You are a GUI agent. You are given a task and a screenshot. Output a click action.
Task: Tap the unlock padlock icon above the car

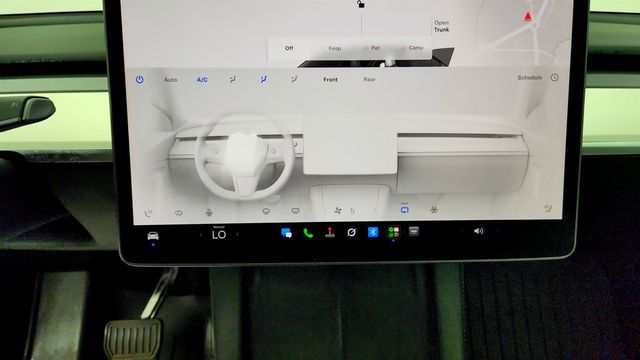click(x=361, y=4)
